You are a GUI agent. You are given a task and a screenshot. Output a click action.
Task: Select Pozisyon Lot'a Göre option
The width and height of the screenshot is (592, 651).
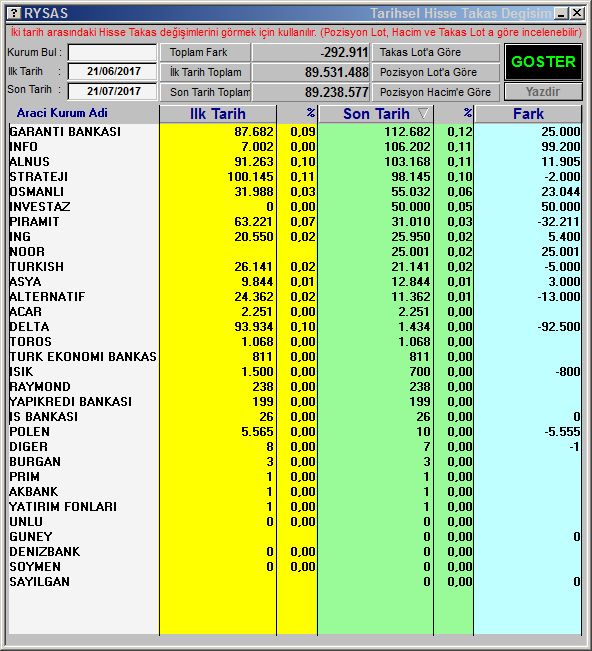(435, 72)
